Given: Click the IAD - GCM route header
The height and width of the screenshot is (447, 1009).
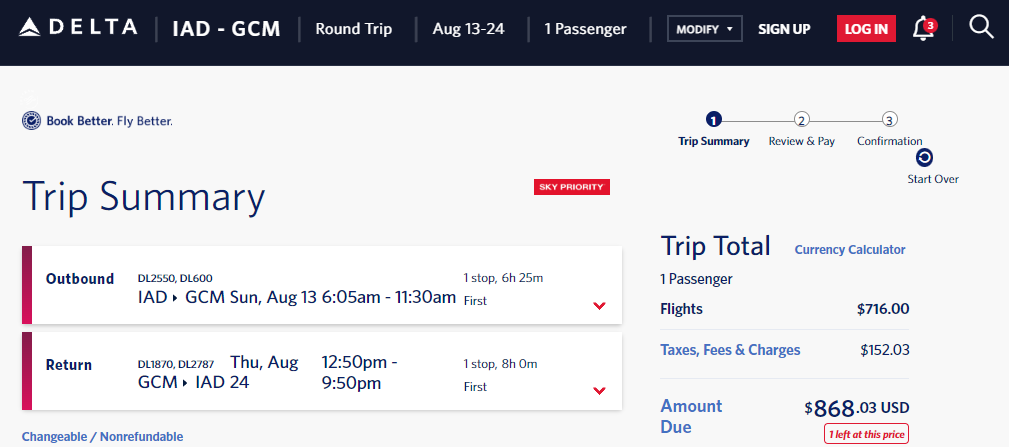Looking at the screenshot, I should pyautogui.click(x=227, y=29).
